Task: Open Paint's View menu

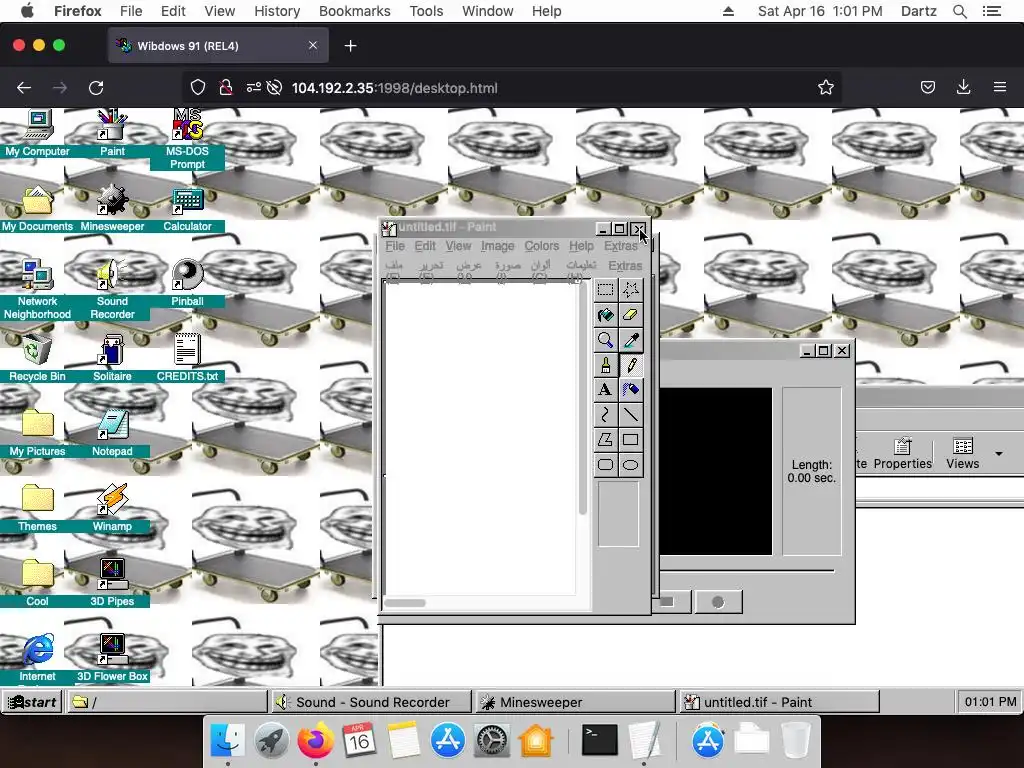Action: click(458, 246)
